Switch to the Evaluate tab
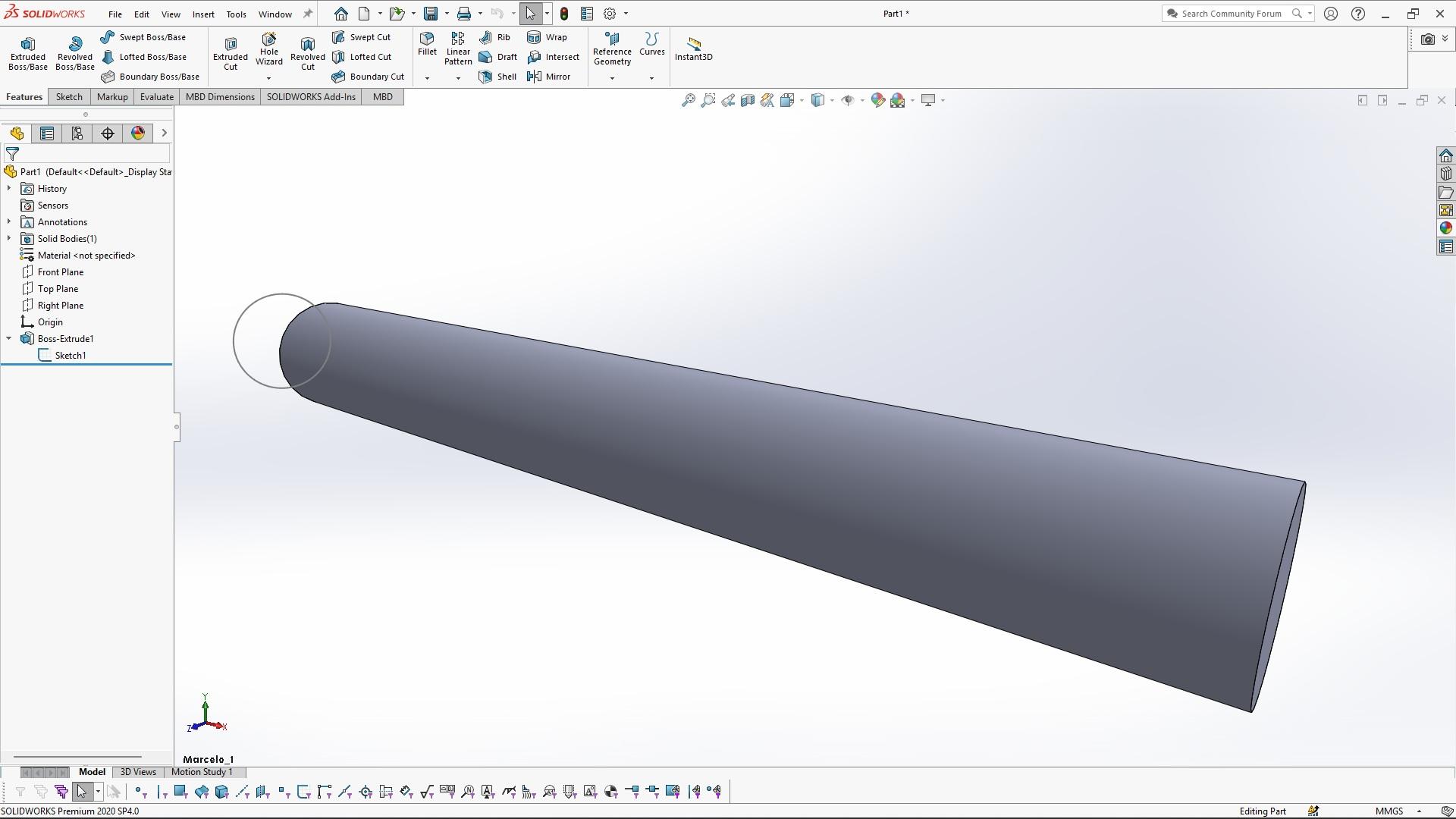Viewport: 1456px width, 819px height. 157,97
